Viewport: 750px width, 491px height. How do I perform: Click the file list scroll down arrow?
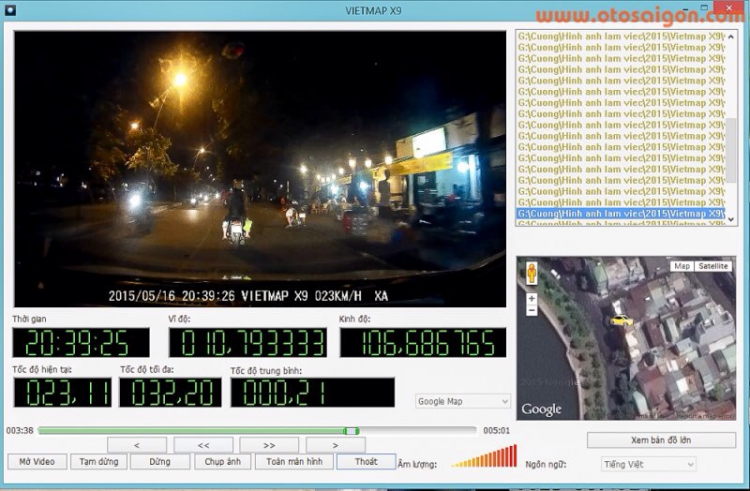731,219
